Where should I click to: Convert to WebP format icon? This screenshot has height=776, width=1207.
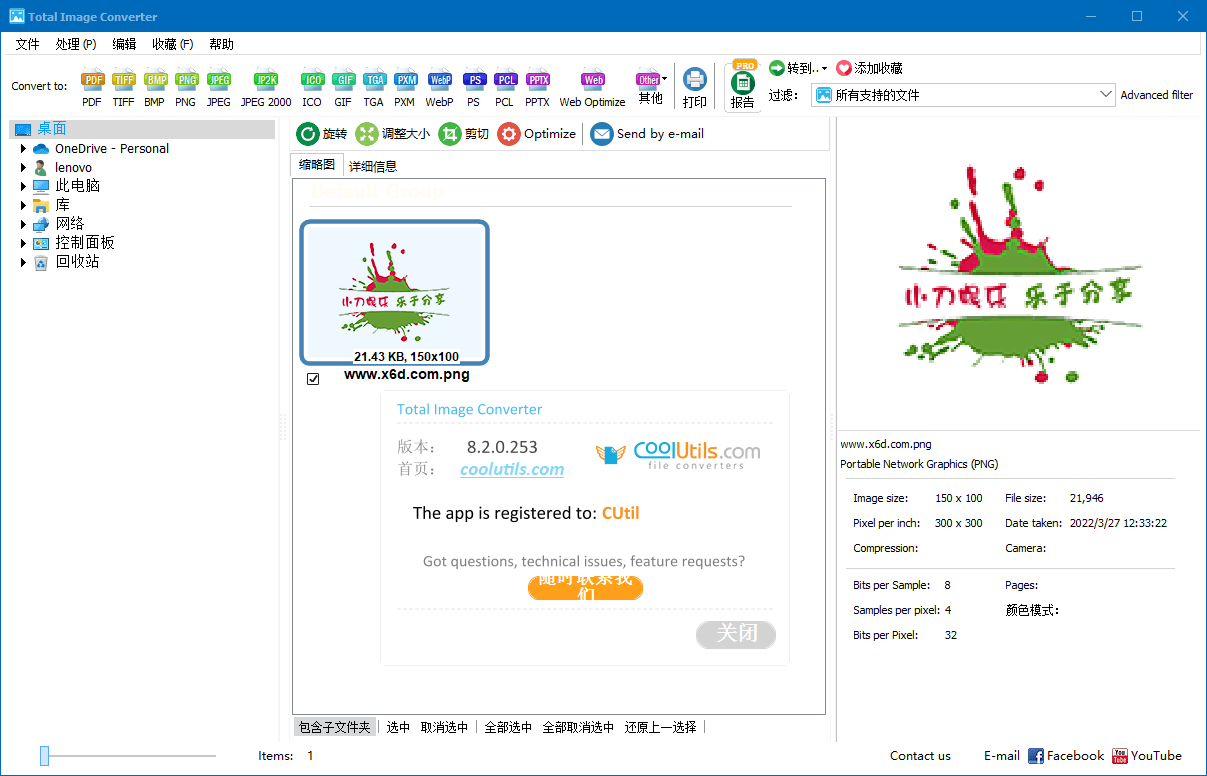[x=439, y=81]
